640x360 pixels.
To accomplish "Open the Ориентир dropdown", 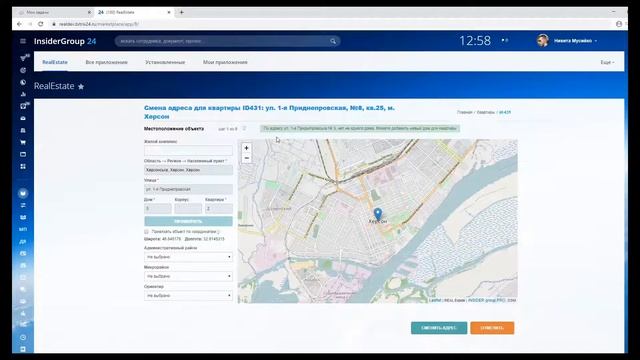I will [188, 296].
